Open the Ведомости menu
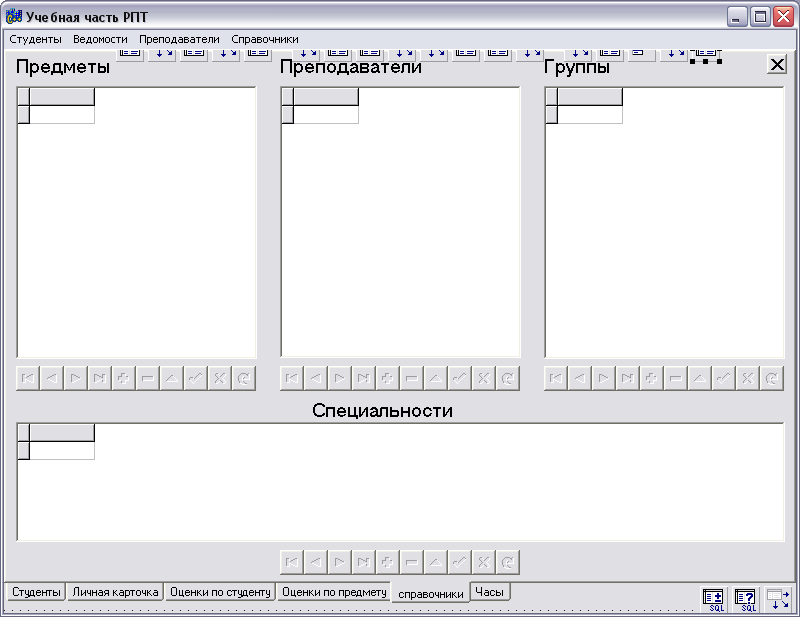This screenshot has height=617, width=800. click(100, 39)
